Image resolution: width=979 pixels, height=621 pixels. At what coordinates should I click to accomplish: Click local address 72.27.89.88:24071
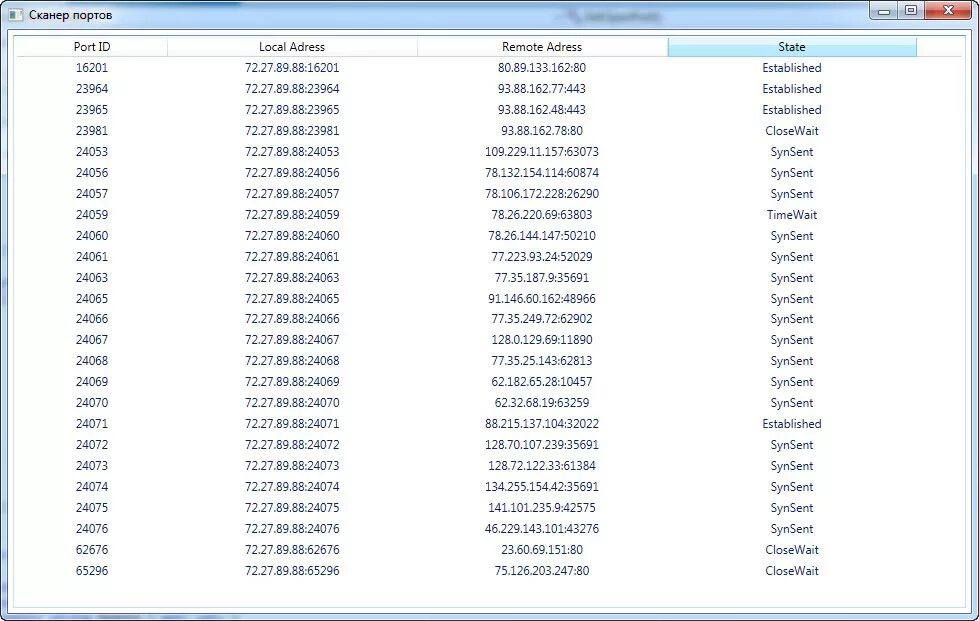coord(292,424)
